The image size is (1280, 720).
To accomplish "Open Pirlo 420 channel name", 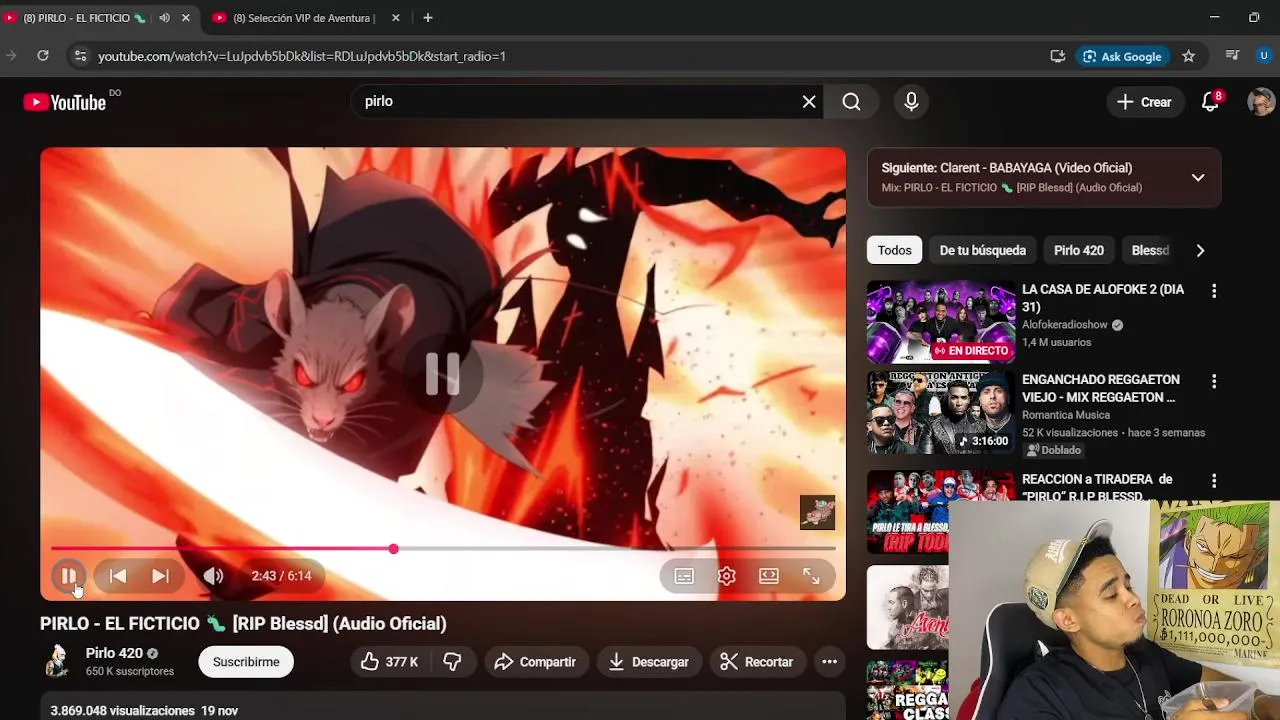I will pyautogui.click(x=114, y=653).
